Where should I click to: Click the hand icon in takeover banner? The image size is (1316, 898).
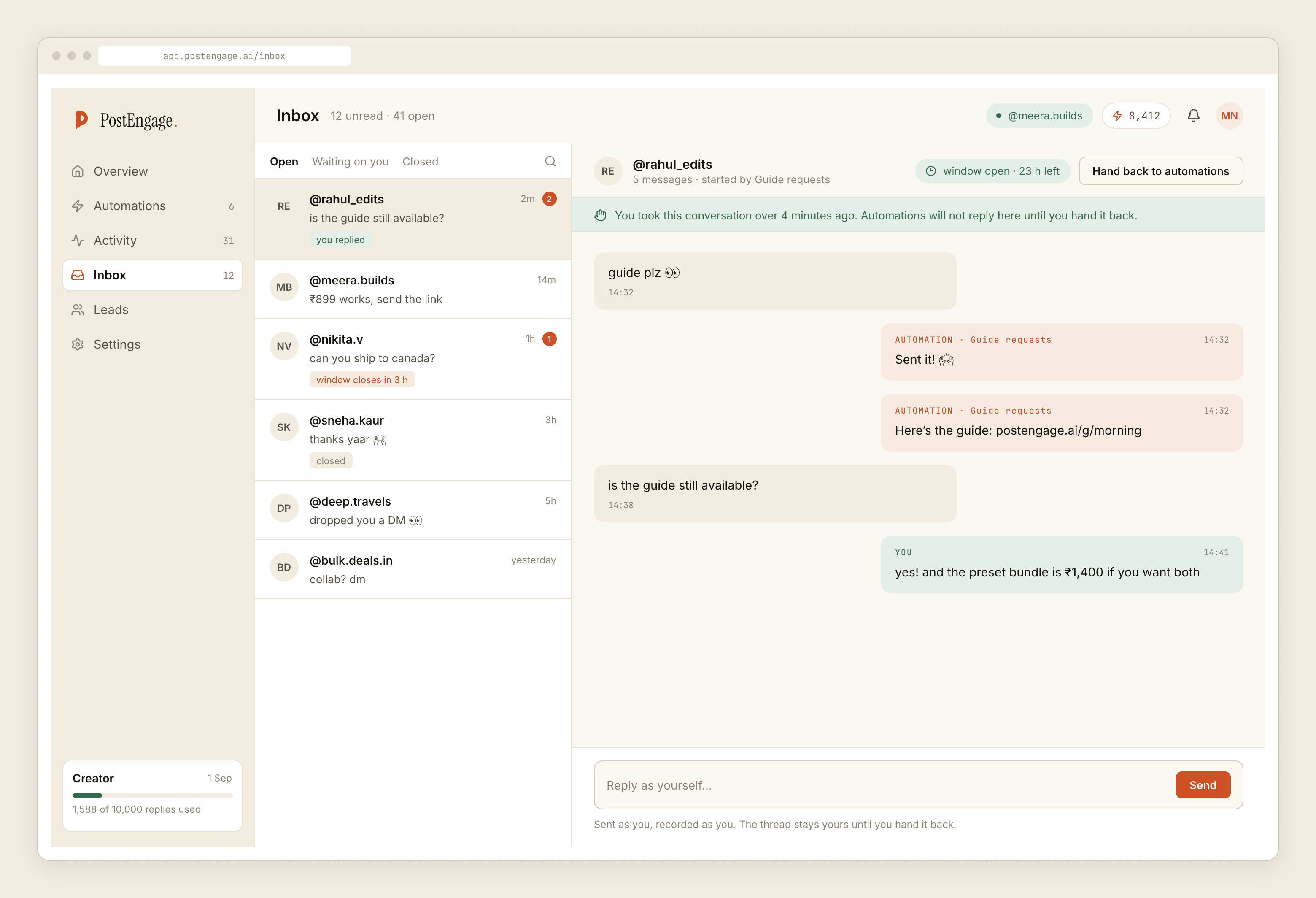[x=600, y=215]
